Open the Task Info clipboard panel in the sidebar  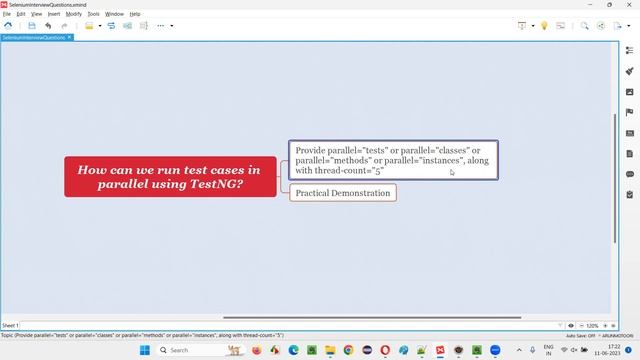(x=629, y=195)
